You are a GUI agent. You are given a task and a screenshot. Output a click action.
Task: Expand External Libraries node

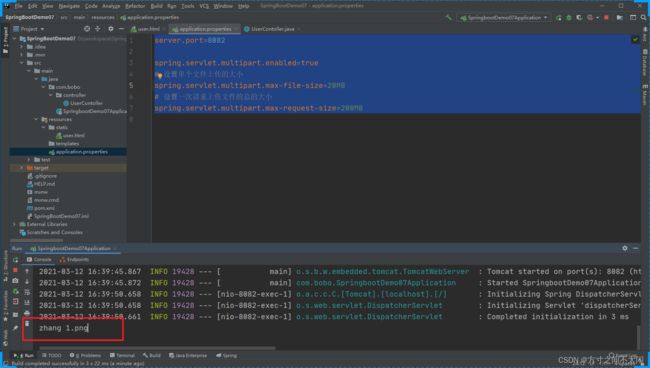point(15,224)
